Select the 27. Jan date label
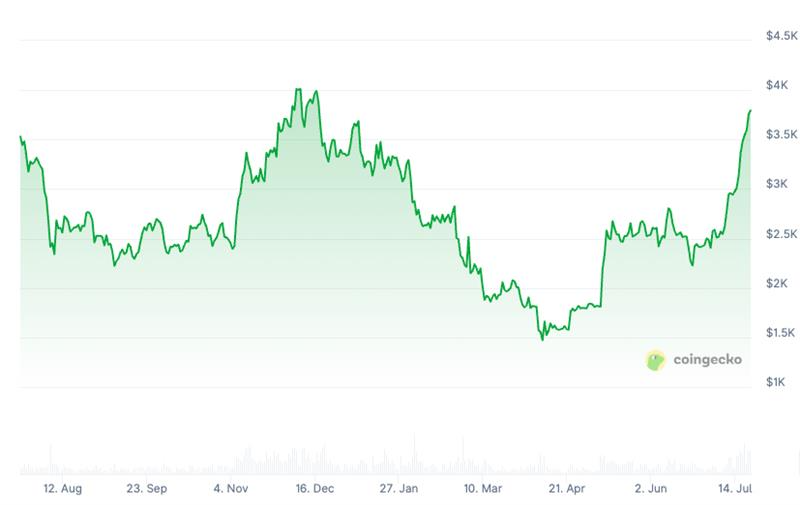 tap(399, 489)
